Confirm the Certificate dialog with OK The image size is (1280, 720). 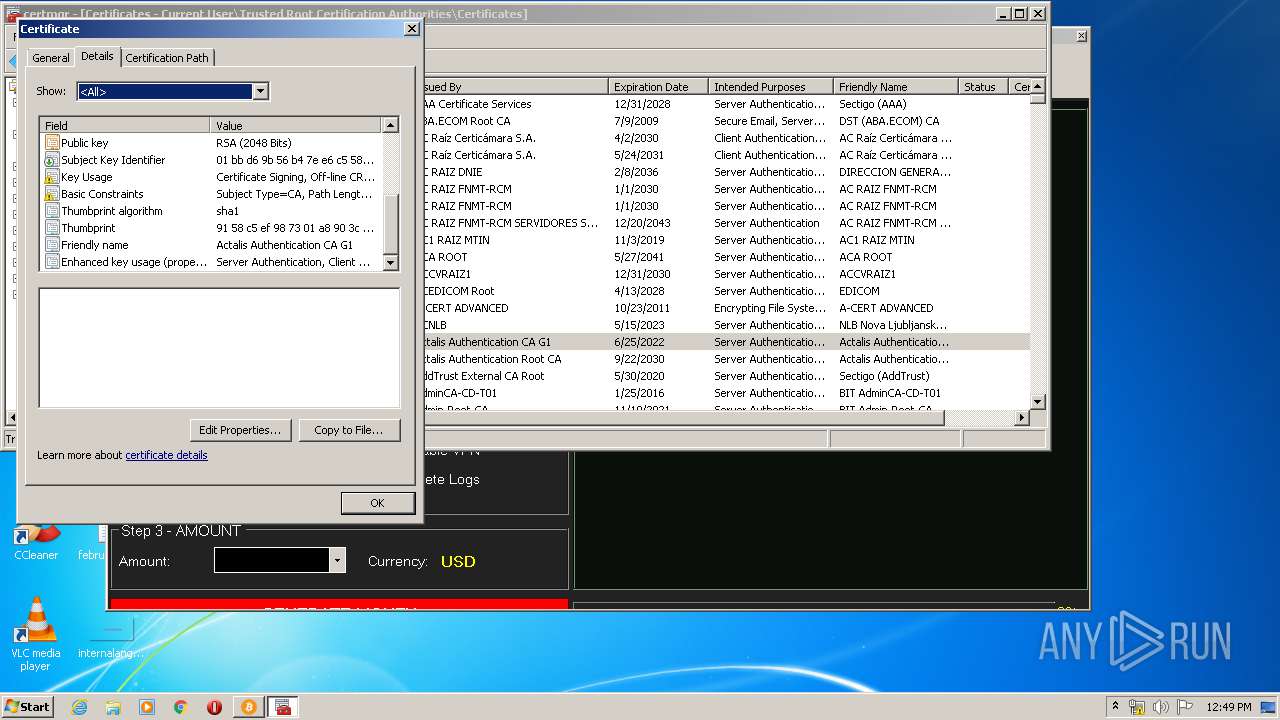pyautogui.click(x=377, y=503)
